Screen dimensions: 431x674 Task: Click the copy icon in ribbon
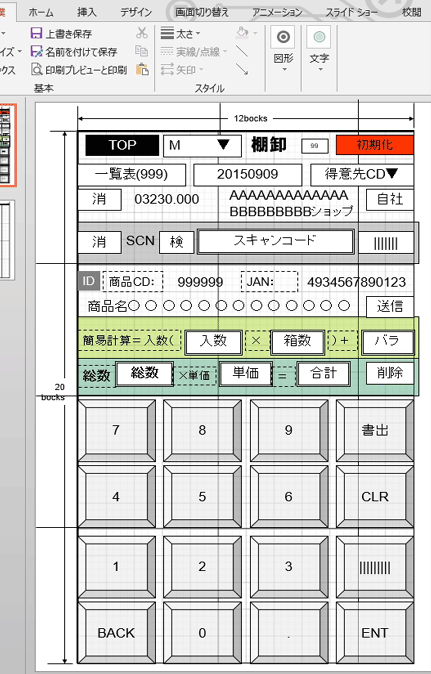point(142,51)
